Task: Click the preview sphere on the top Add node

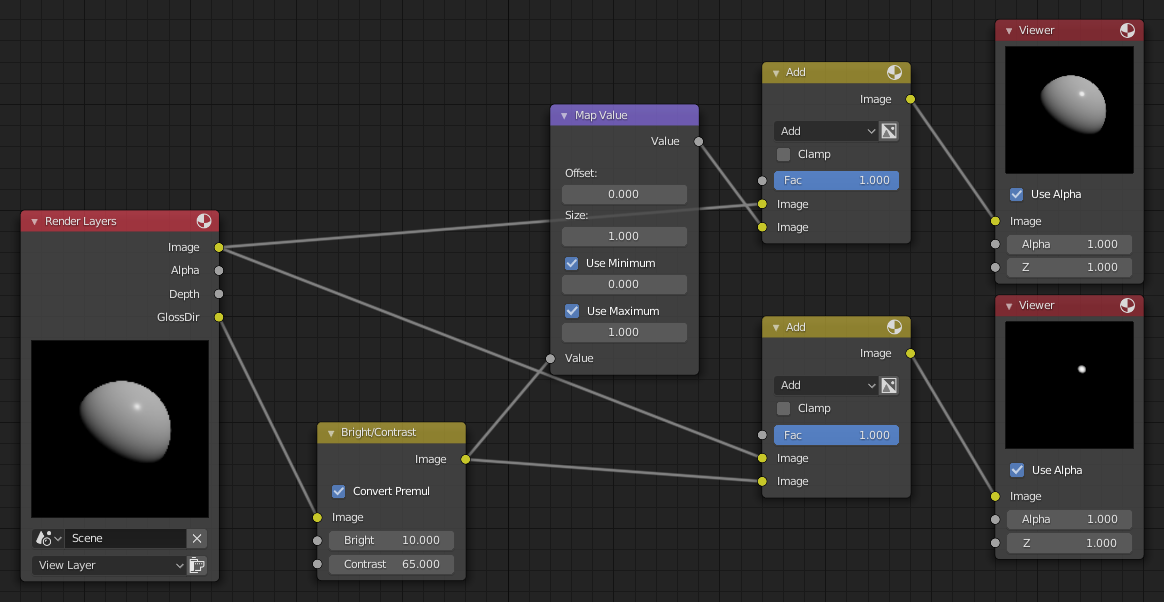Action: tap(896, 72)
